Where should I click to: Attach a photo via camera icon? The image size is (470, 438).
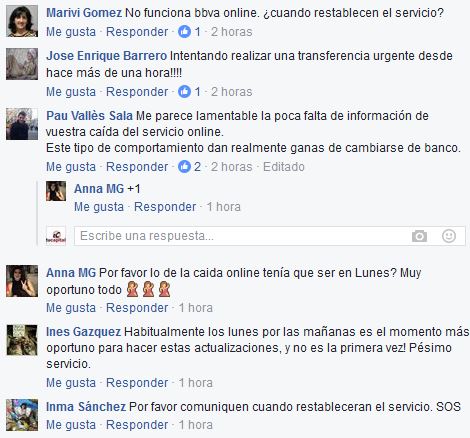[x=419, y=236]
